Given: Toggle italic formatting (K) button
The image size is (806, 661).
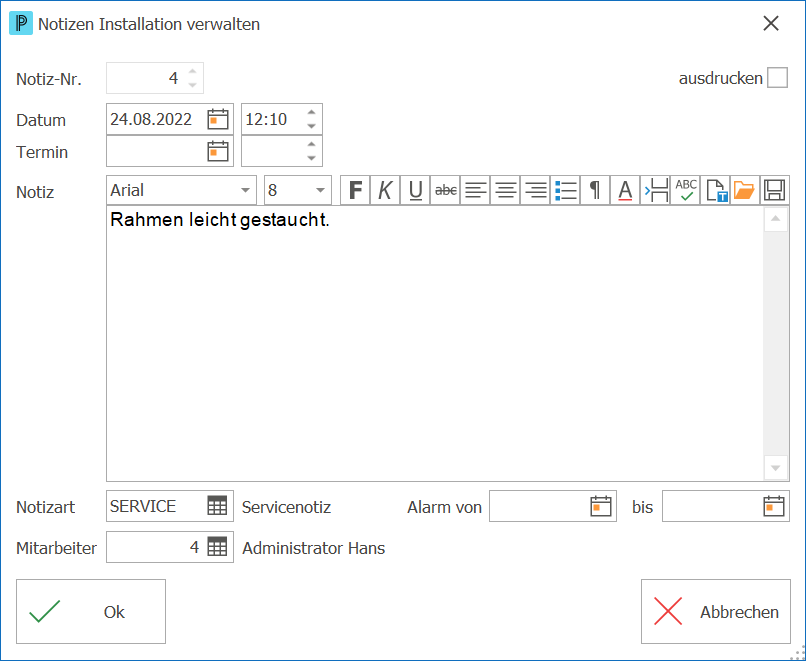Looking at the screenshot, I should (385, 190).
